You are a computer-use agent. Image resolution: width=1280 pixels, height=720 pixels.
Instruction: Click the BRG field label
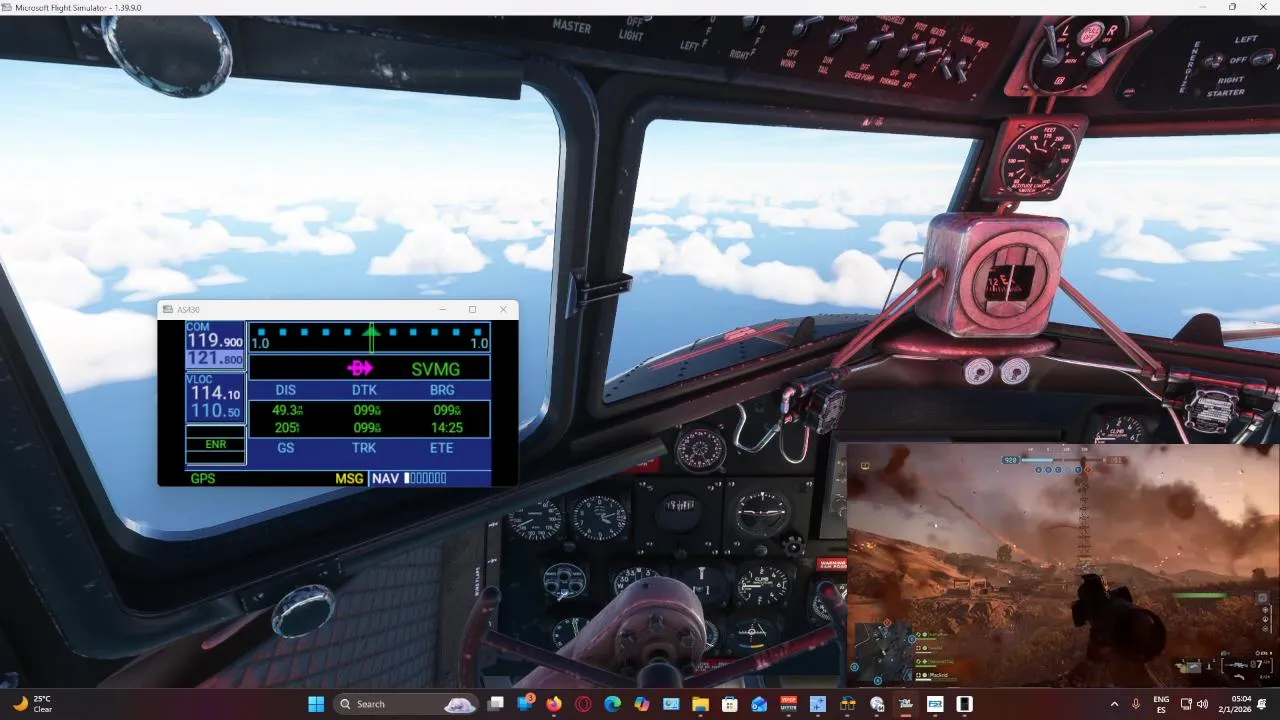pyautogui.click(x=442, y=390)
